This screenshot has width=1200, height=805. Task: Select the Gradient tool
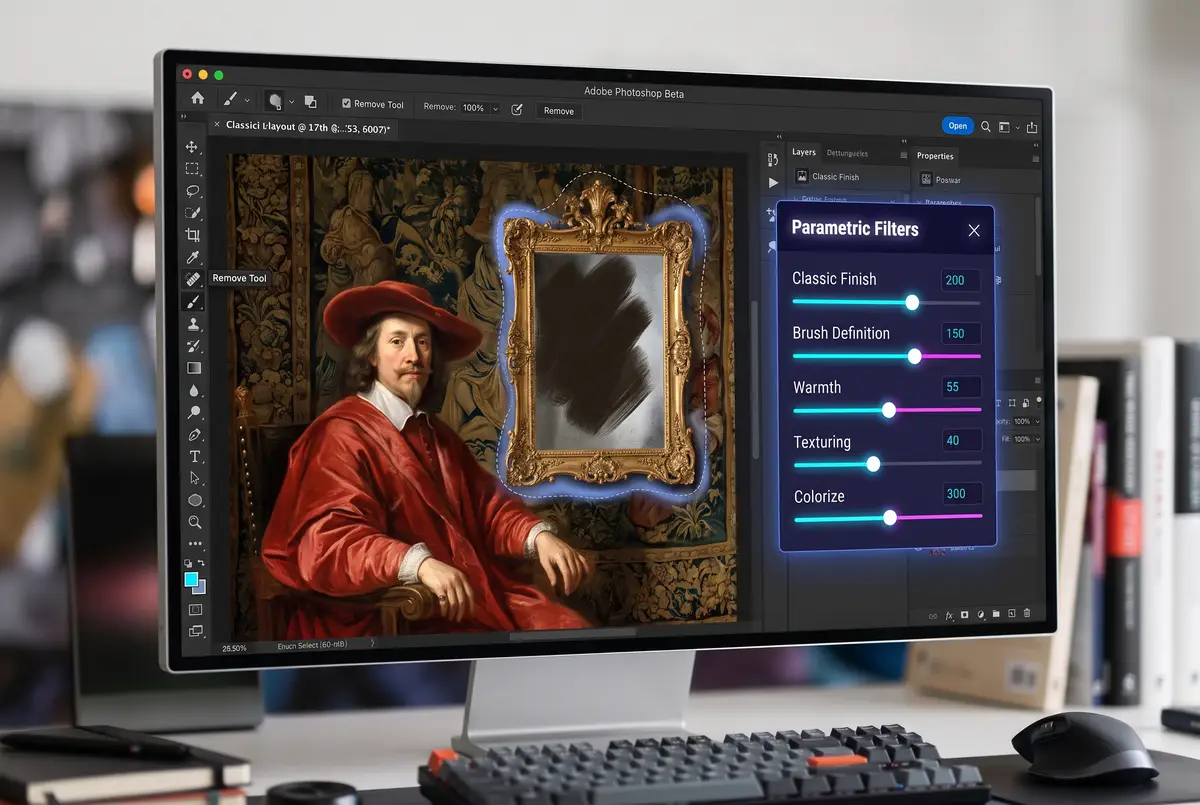pos(194,368)
